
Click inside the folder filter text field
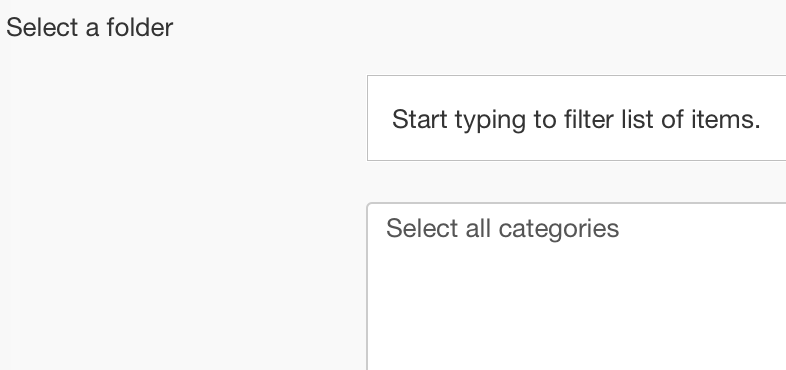pyautogui.click(x=576, y=118)
